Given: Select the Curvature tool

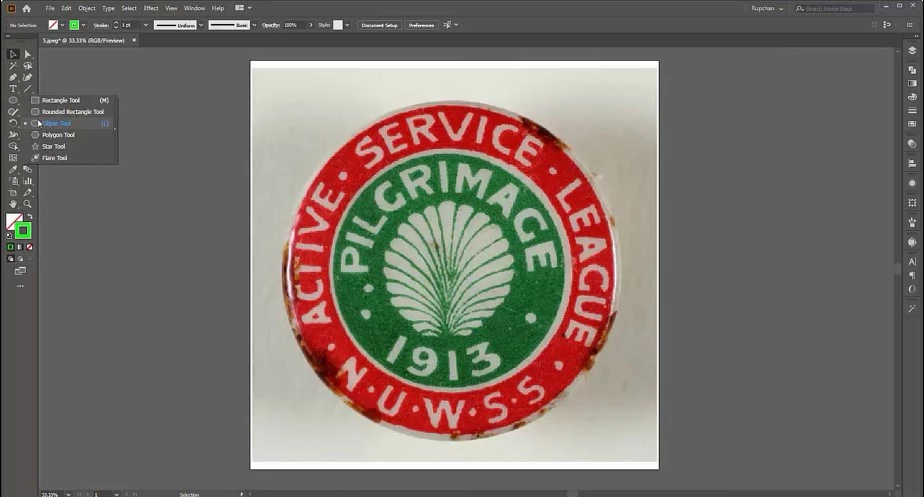Looking at the screenshot, I should 27,77.
